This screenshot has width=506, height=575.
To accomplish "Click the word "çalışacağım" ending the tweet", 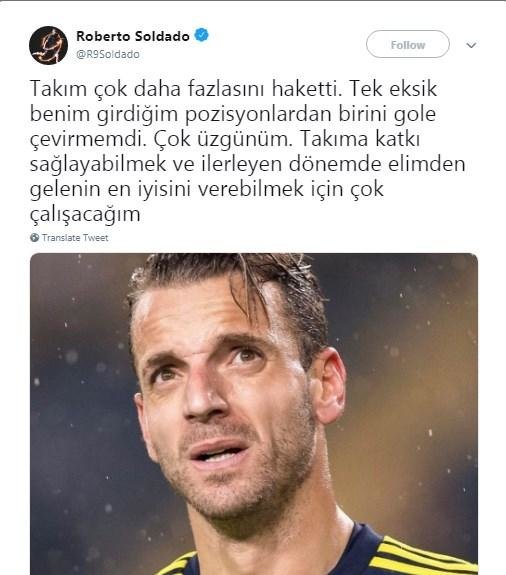I will [x=85, y=215].
